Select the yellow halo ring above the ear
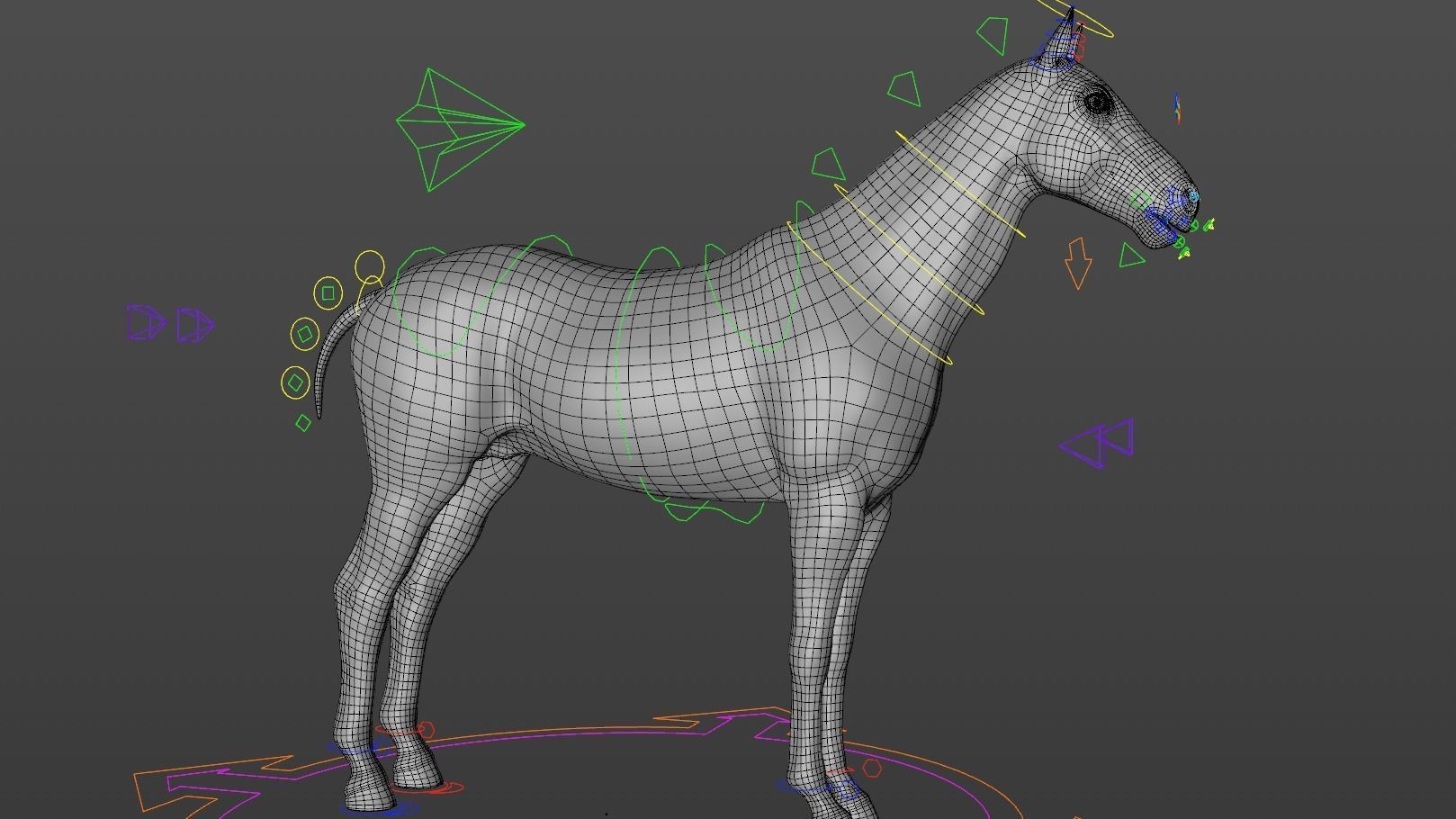 (x=1075, y=19)
